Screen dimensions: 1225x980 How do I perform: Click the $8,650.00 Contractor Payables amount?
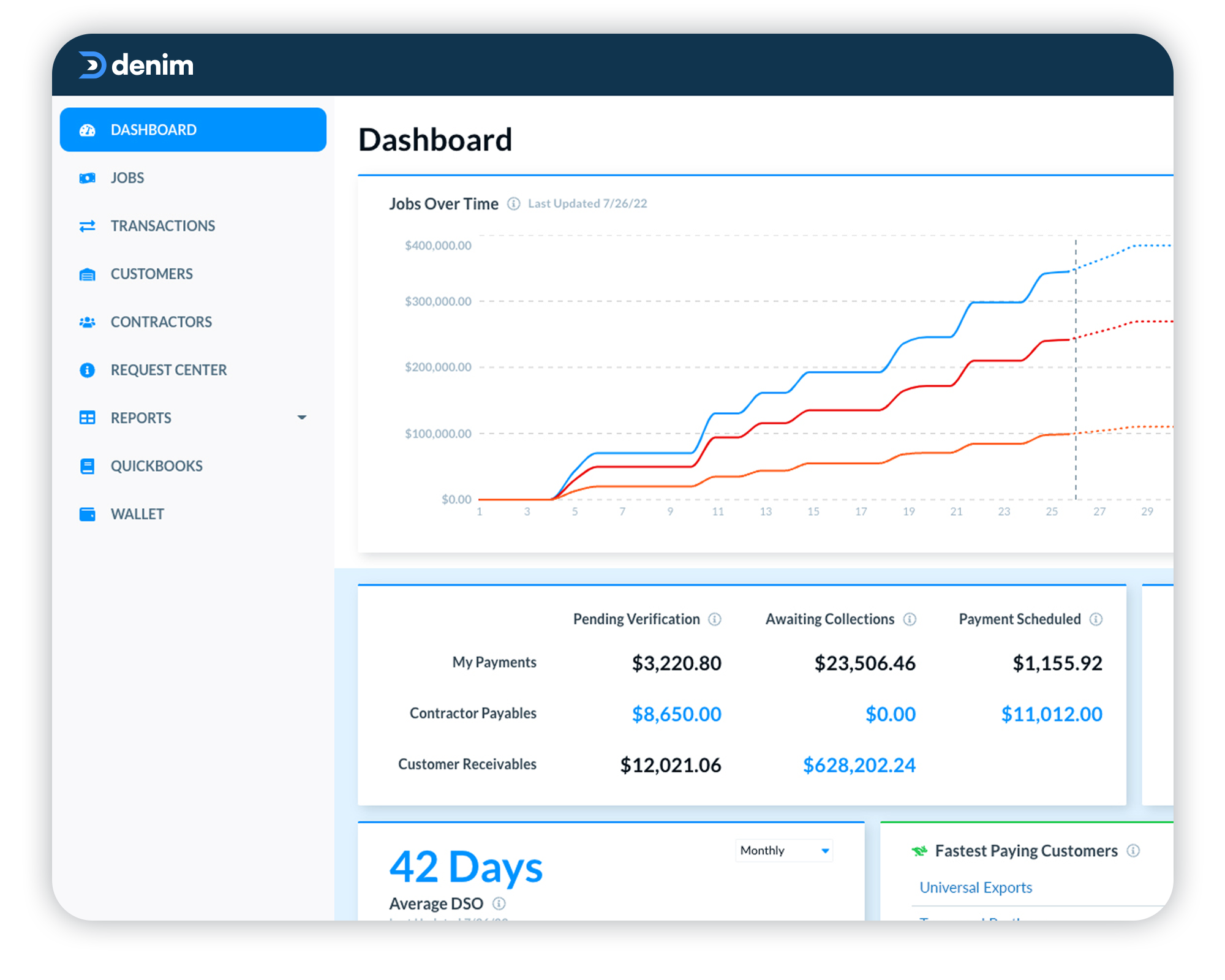[676, 714]
